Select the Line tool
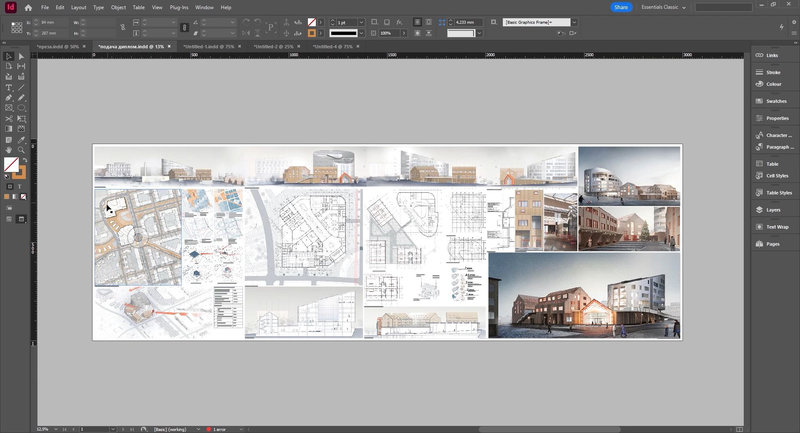This screenshot has width=800, height=433. [21, 87]
